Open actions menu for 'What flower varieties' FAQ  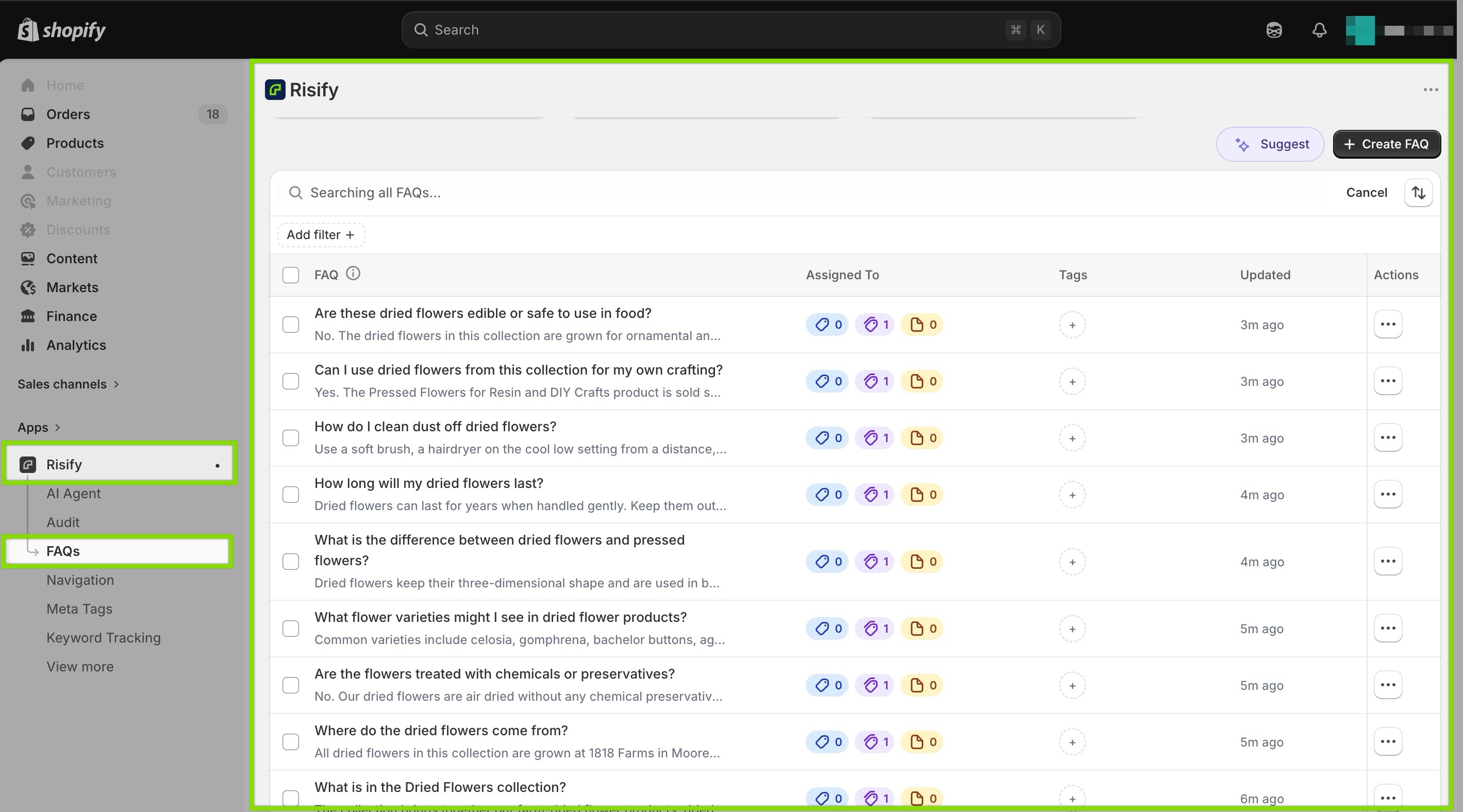tap(1387, 628)
